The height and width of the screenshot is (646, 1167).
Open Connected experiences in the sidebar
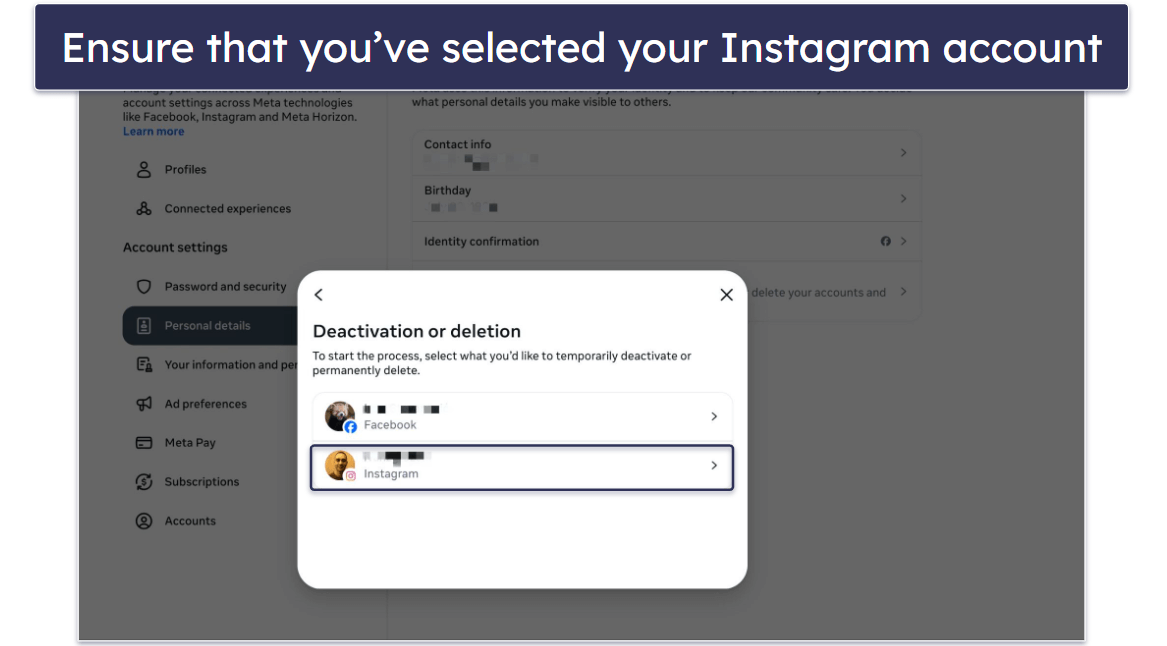[227, 209]
